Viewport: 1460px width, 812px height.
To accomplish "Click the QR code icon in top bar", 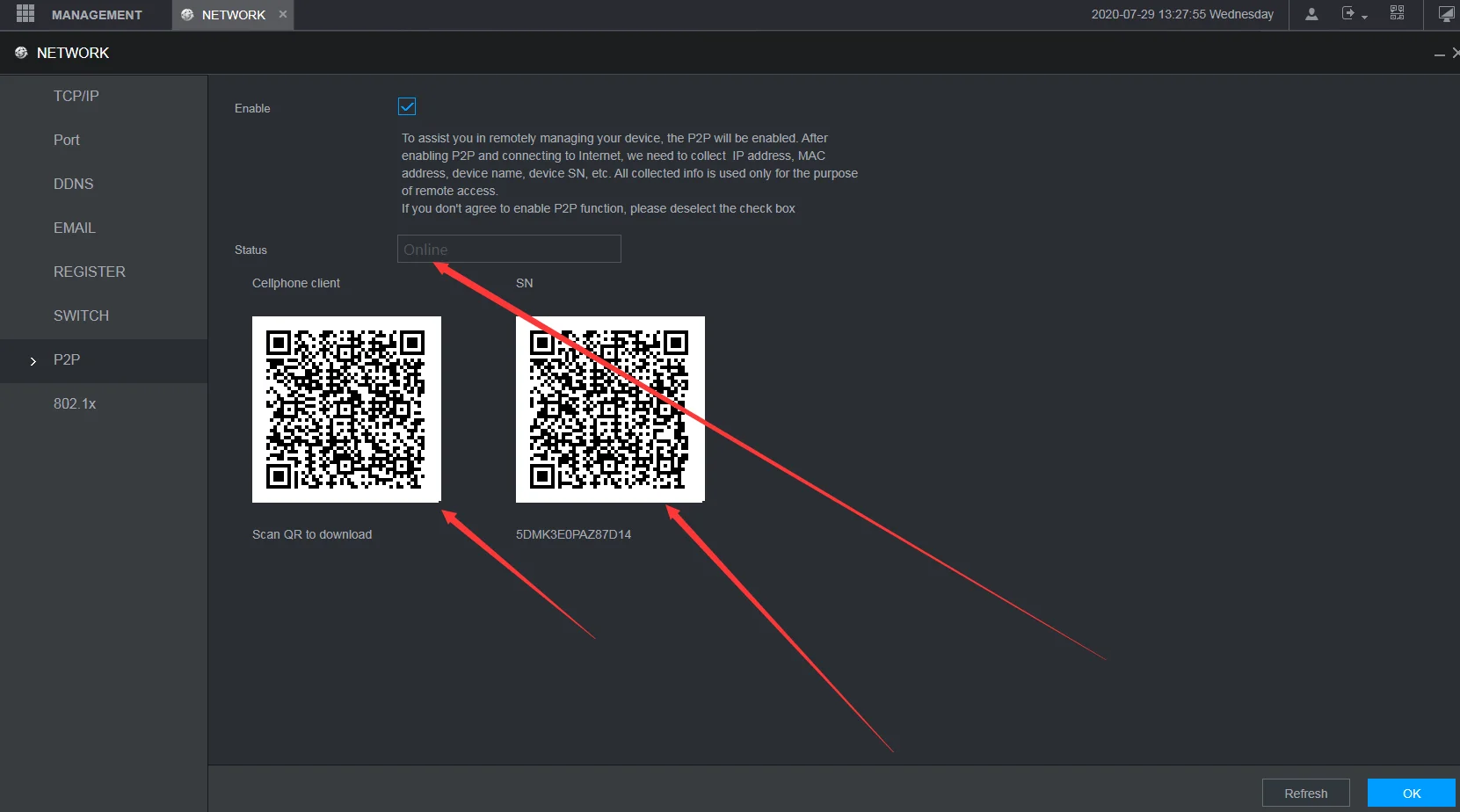I will pyautogui.click(x=1397, y=13).
